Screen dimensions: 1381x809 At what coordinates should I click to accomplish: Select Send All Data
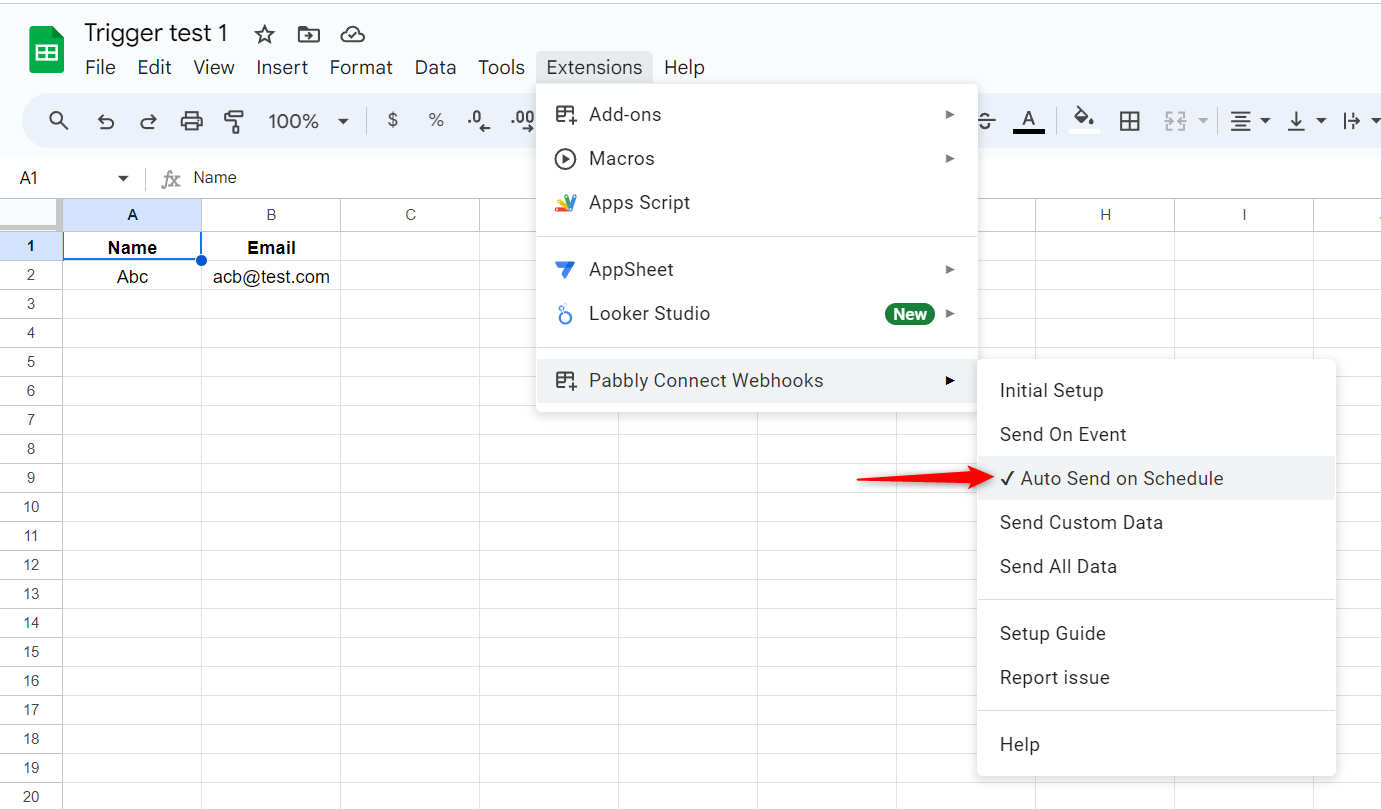[1156, 567]
